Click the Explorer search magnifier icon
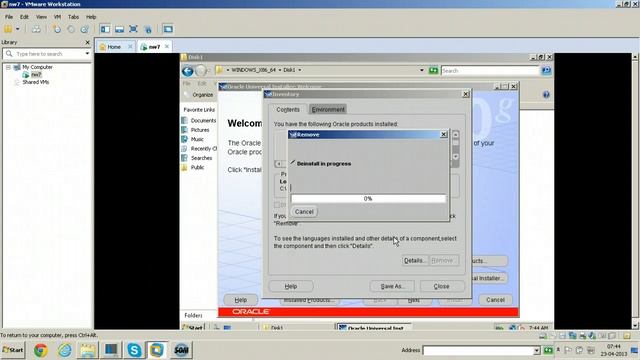The height and width of the screenshot is (360, 640). (x=546, y=71)
